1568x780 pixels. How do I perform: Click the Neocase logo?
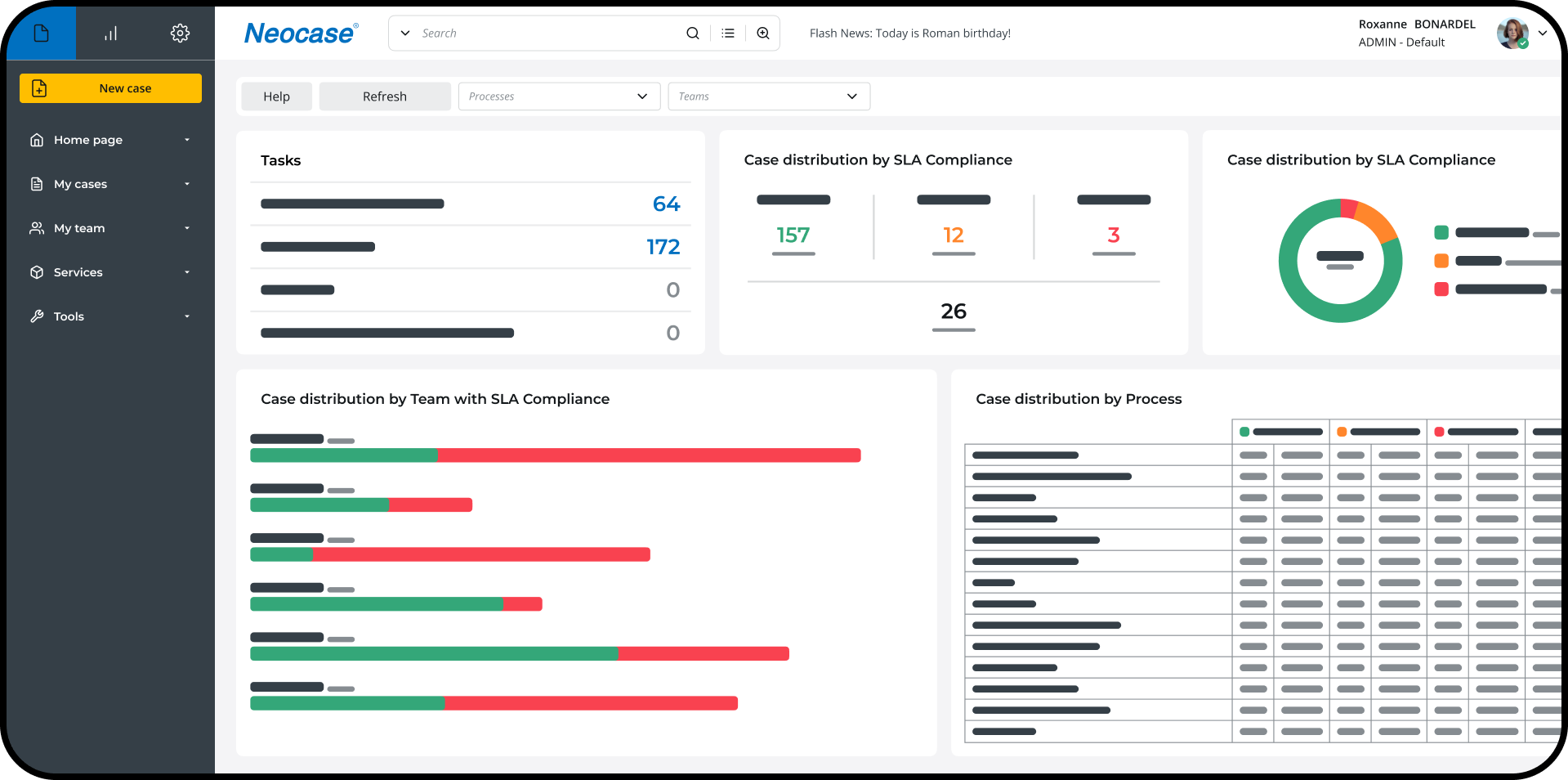tap(301, 34)
